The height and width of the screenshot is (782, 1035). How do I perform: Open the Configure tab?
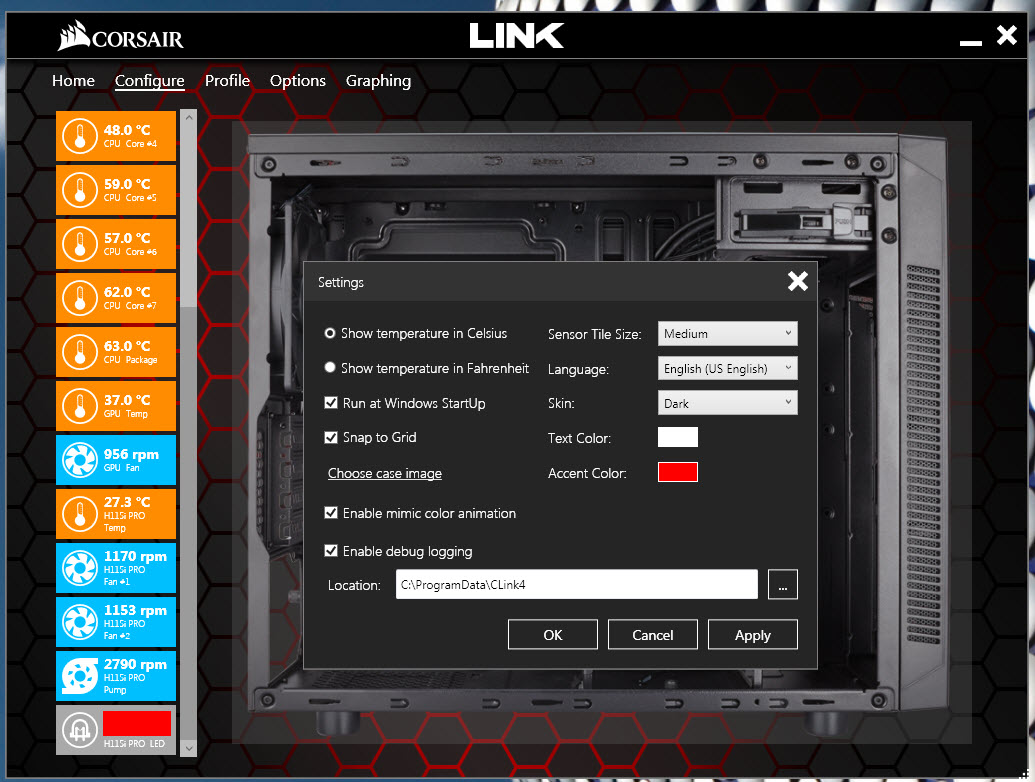tap(150, 81)
